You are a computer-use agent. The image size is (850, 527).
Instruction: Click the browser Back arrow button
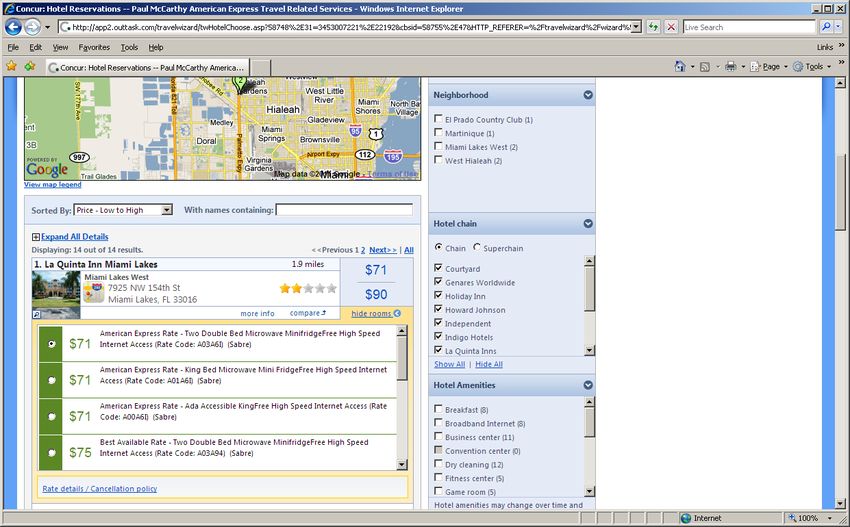click(14, 27)
